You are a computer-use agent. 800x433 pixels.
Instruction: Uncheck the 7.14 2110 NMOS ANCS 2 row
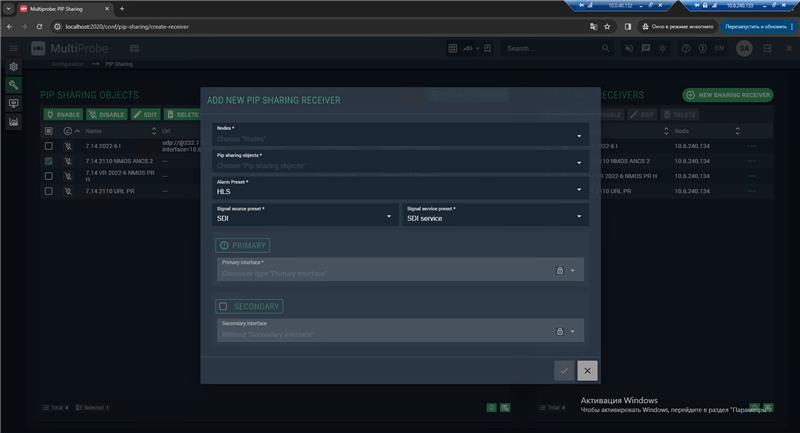49,161
